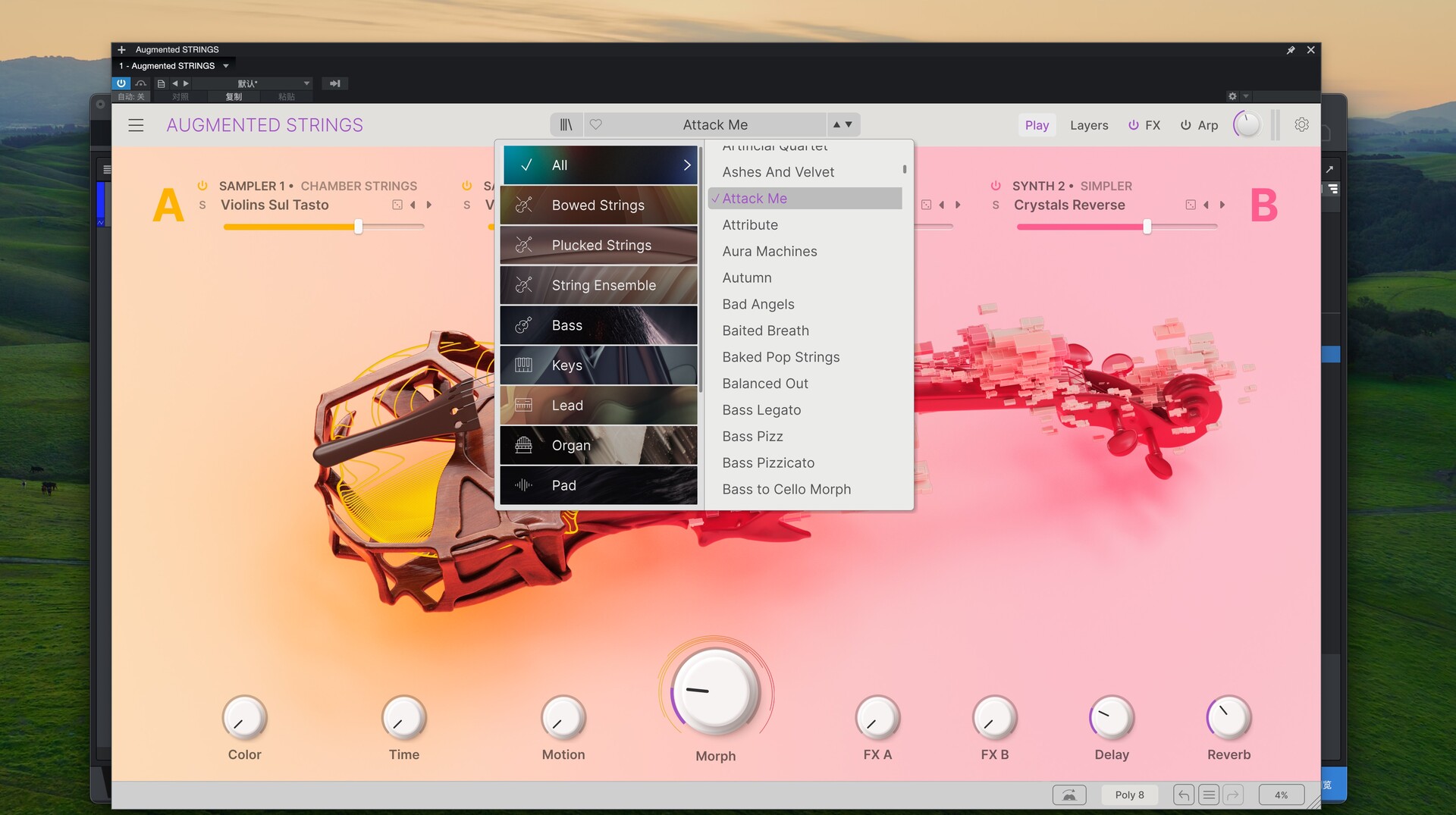The width and height of the screenshot is (1456, 815).
Task: Expand the All category submenu arrow
Action: click(686, 165)
